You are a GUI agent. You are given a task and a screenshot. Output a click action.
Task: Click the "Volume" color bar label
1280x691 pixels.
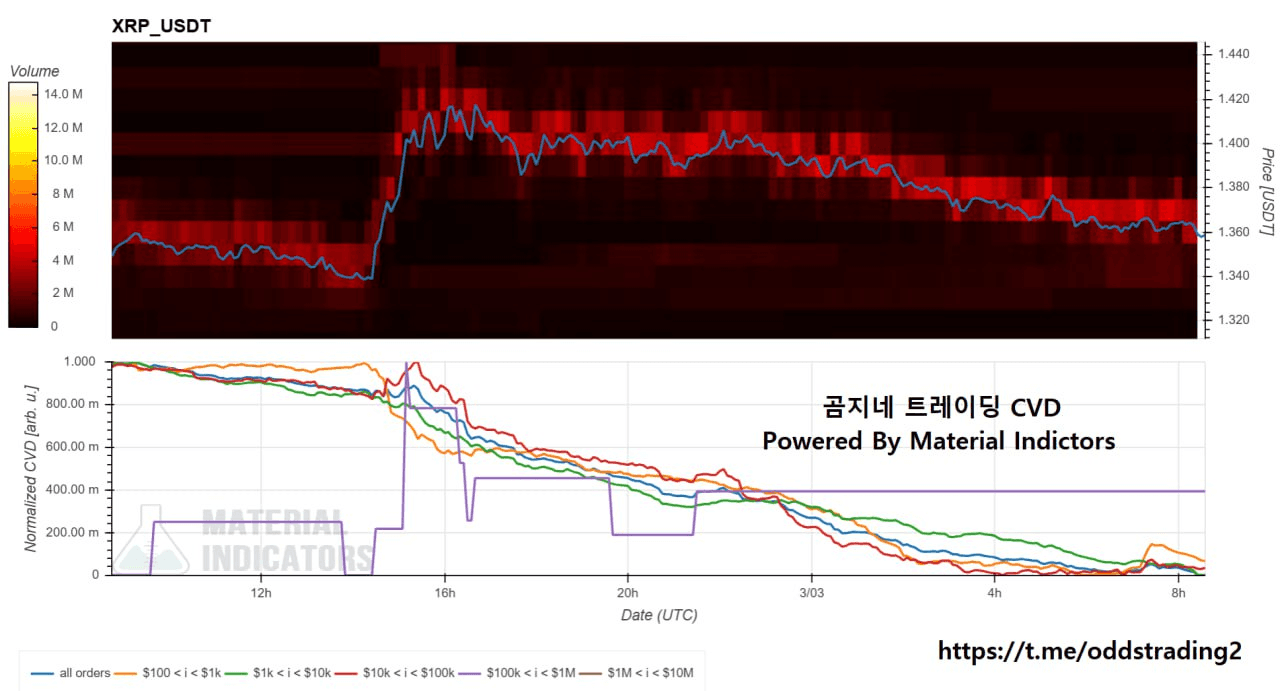34,71
